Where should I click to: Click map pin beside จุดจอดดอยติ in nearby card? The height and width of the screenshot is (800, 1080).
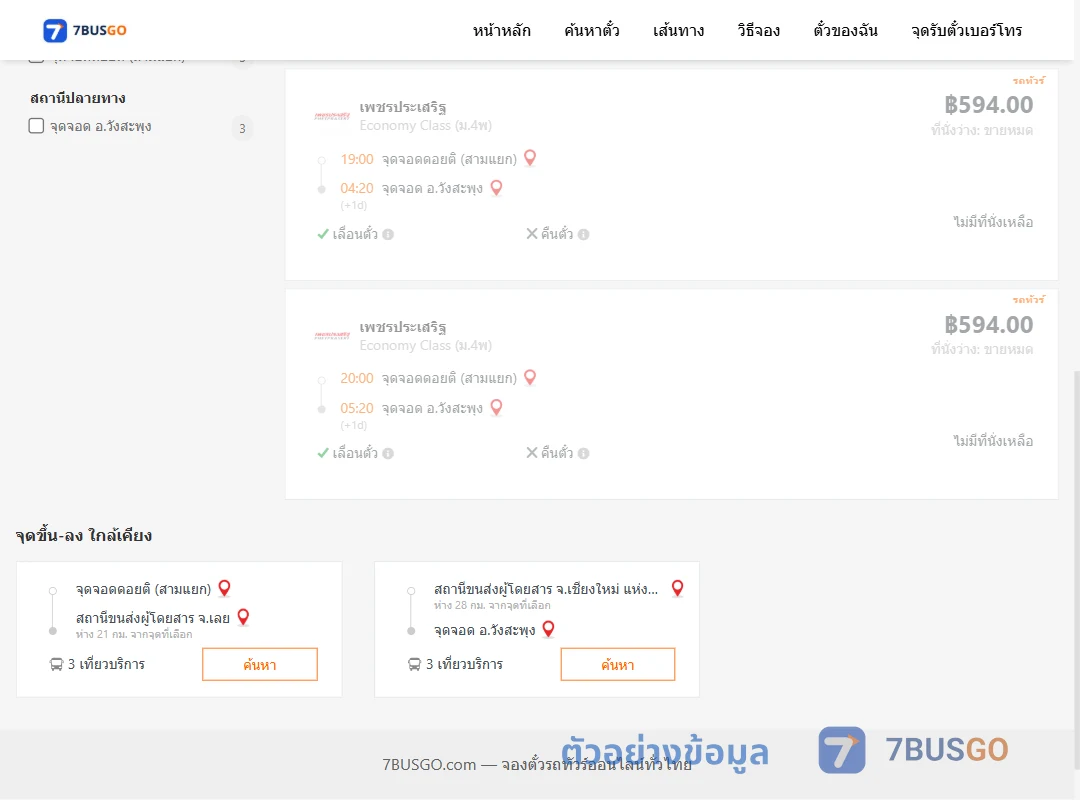click(225, 588)
